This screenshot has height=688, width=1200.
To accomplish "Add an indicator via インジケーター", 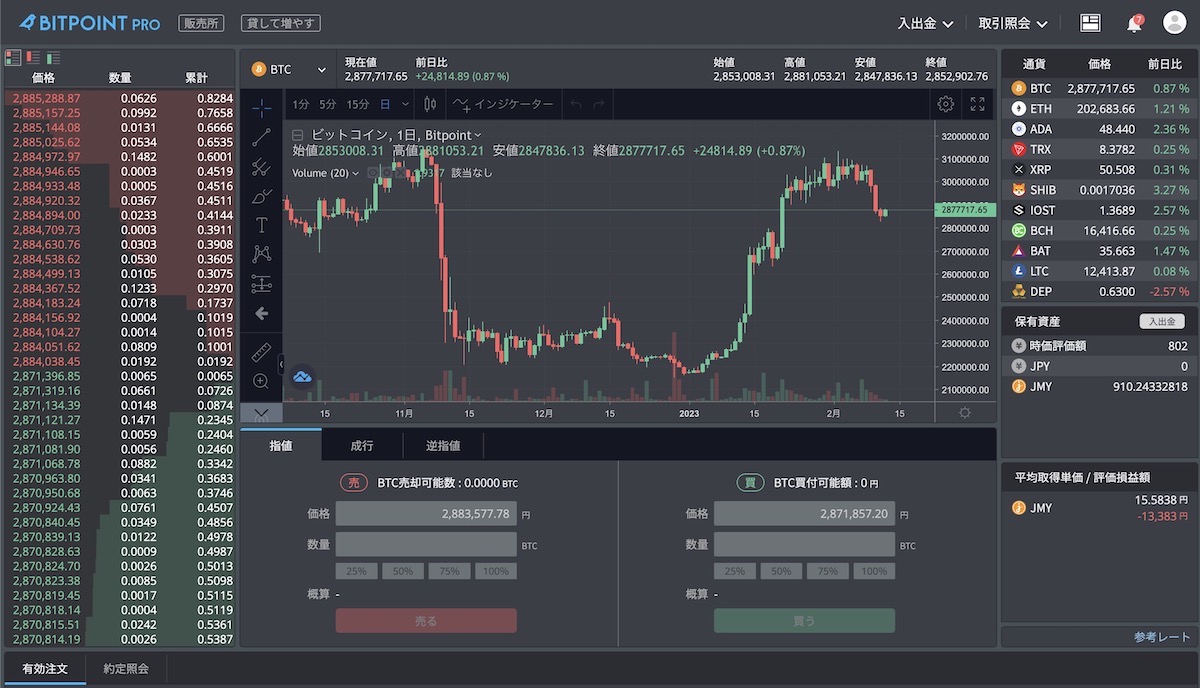I will pos(503,104).
